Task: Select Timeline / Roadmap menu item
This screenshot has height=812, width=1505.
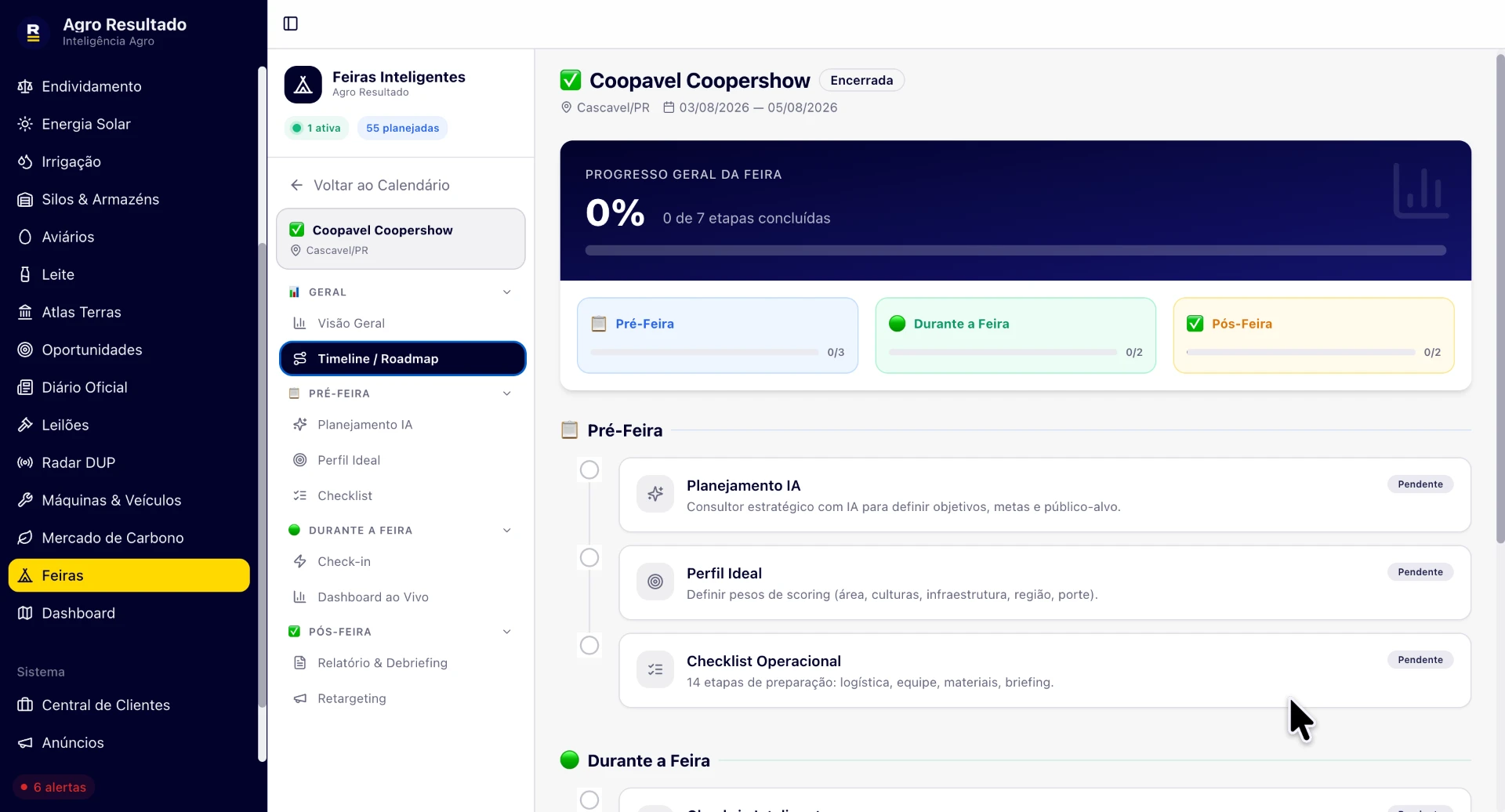Action: (402, 358)
